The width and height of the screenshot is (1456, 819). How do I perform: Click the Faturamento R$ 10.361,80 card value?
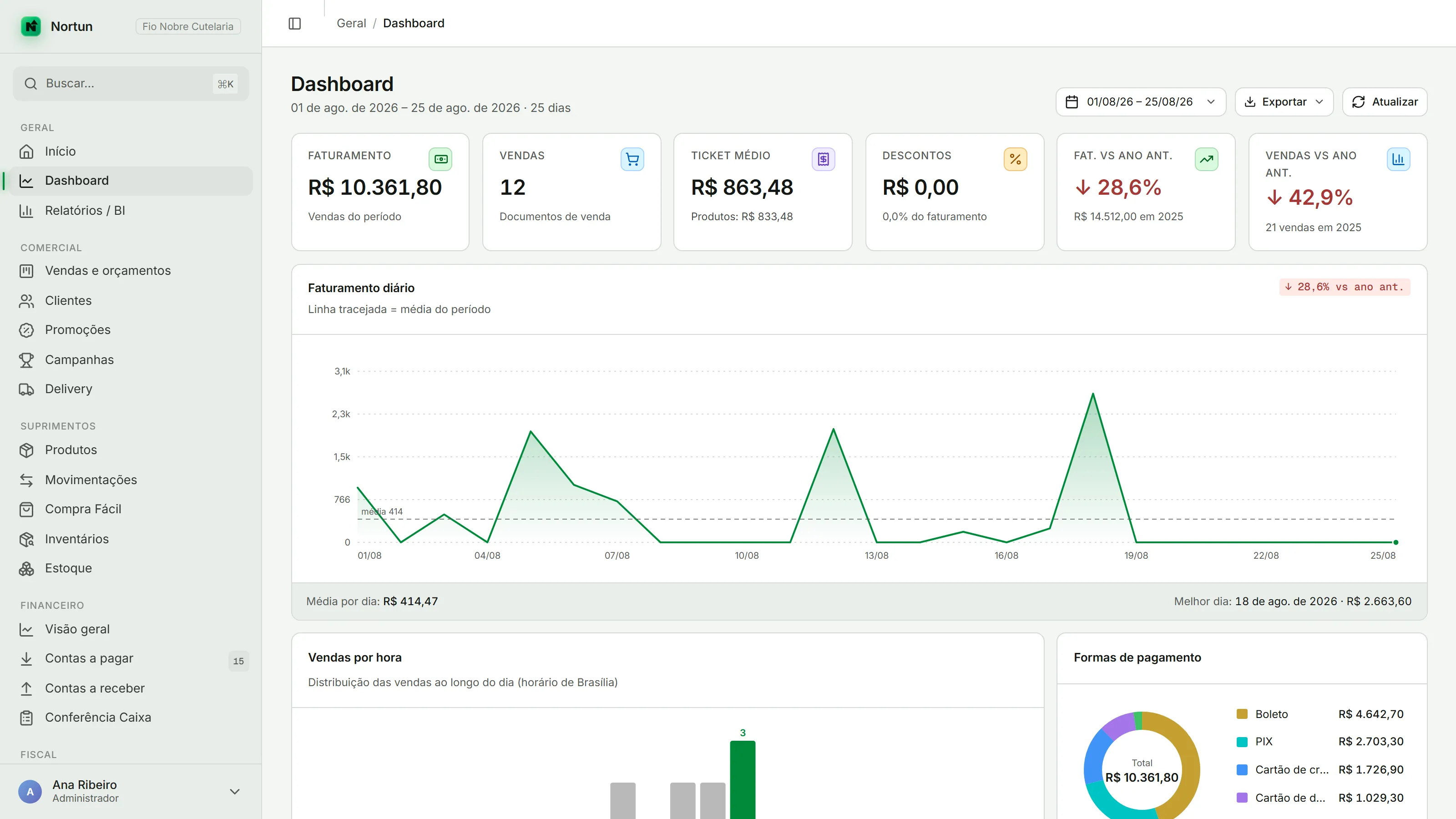[375, 187]
